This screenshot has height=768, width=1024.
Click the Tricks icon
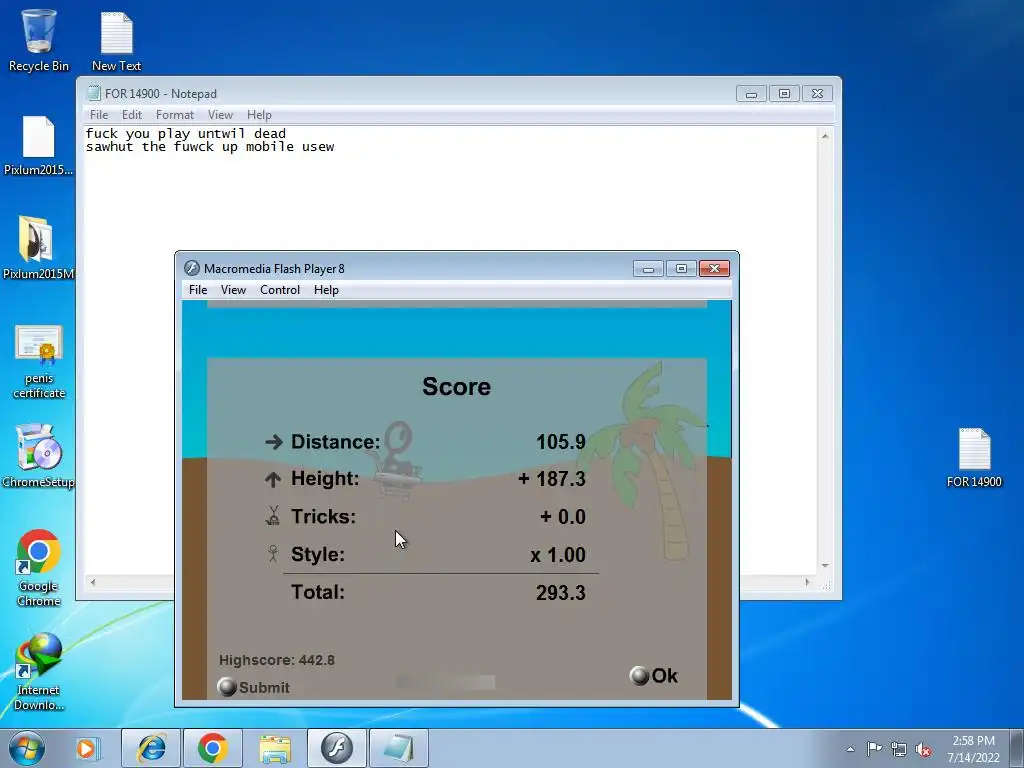273,516
